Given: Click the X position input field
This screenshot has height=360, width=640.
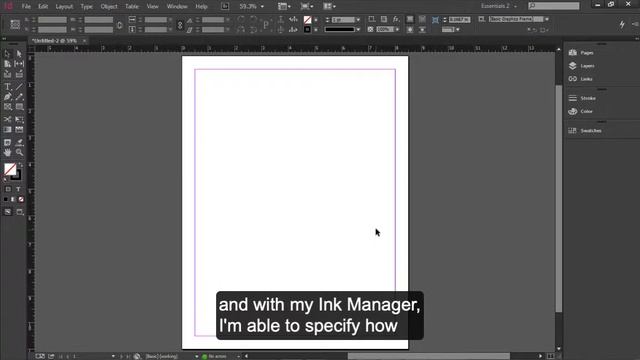Looking at the screenshot, I should [52, 20].
